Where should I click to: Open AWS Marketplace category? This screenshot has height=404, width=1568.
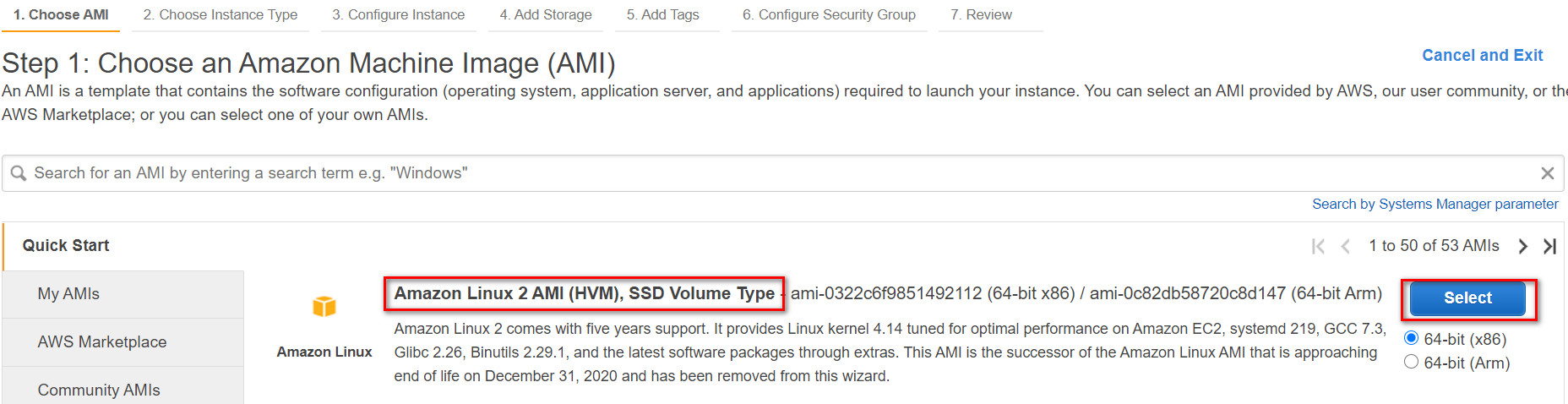[x=122, y=342]
